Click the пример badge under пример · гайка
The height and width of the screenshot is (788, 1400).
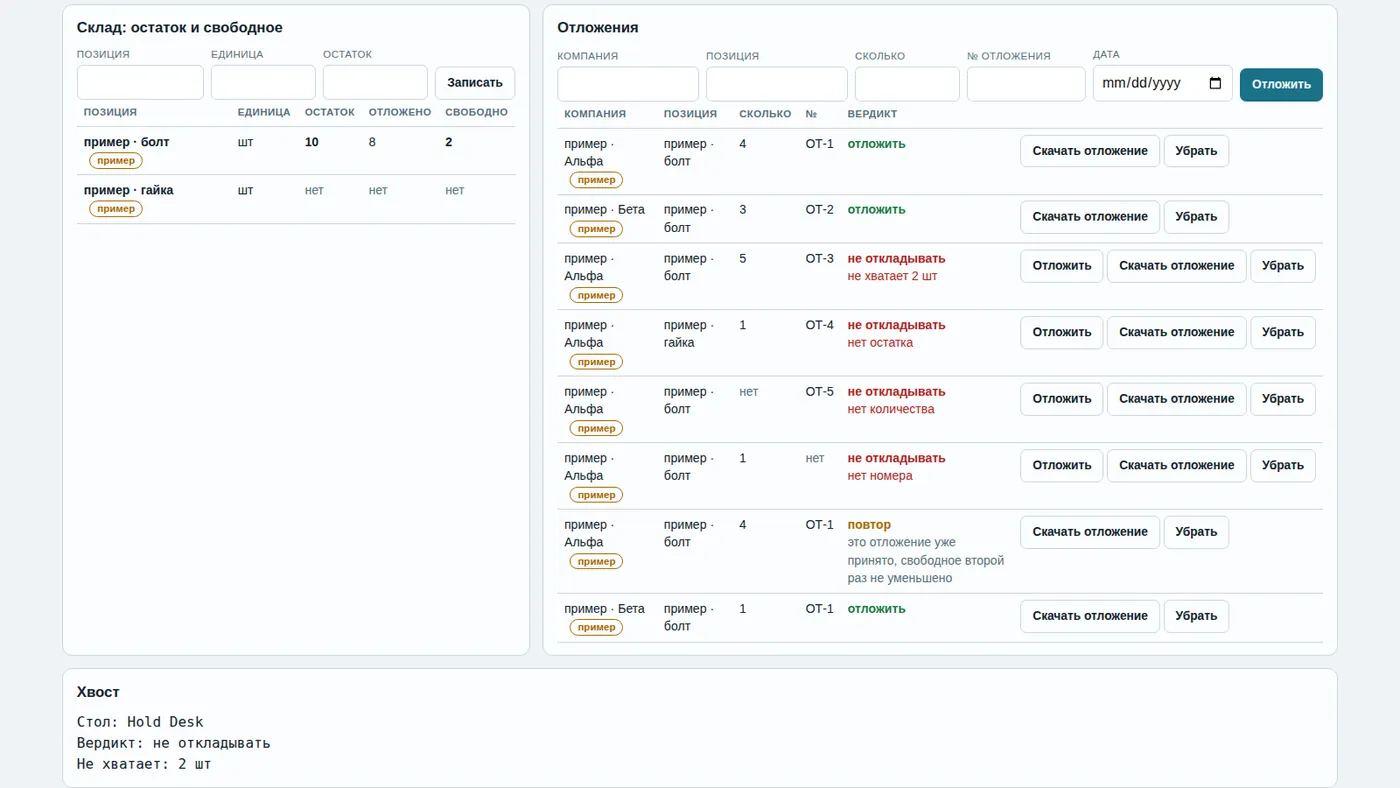point(116,209)
